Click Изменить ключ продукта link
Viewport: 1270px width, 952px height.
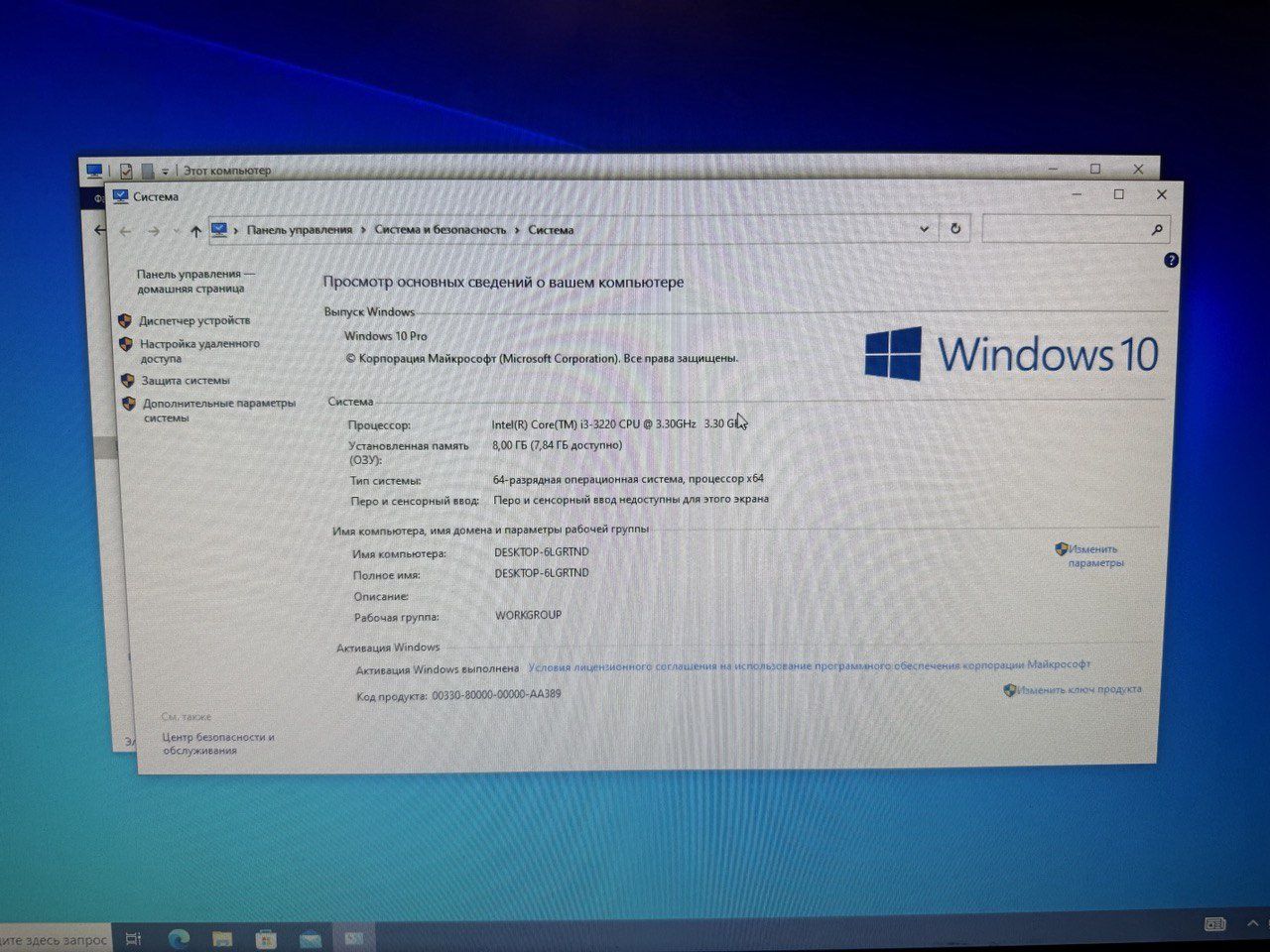click(x=1079, y=689)
